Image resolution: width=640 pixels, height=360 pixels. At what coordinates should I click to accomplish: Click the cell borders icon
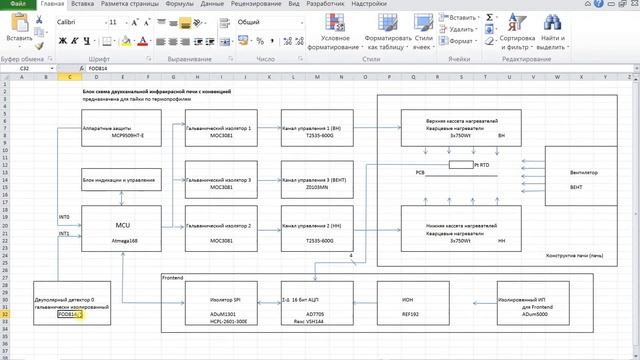(x=107, y=41)
